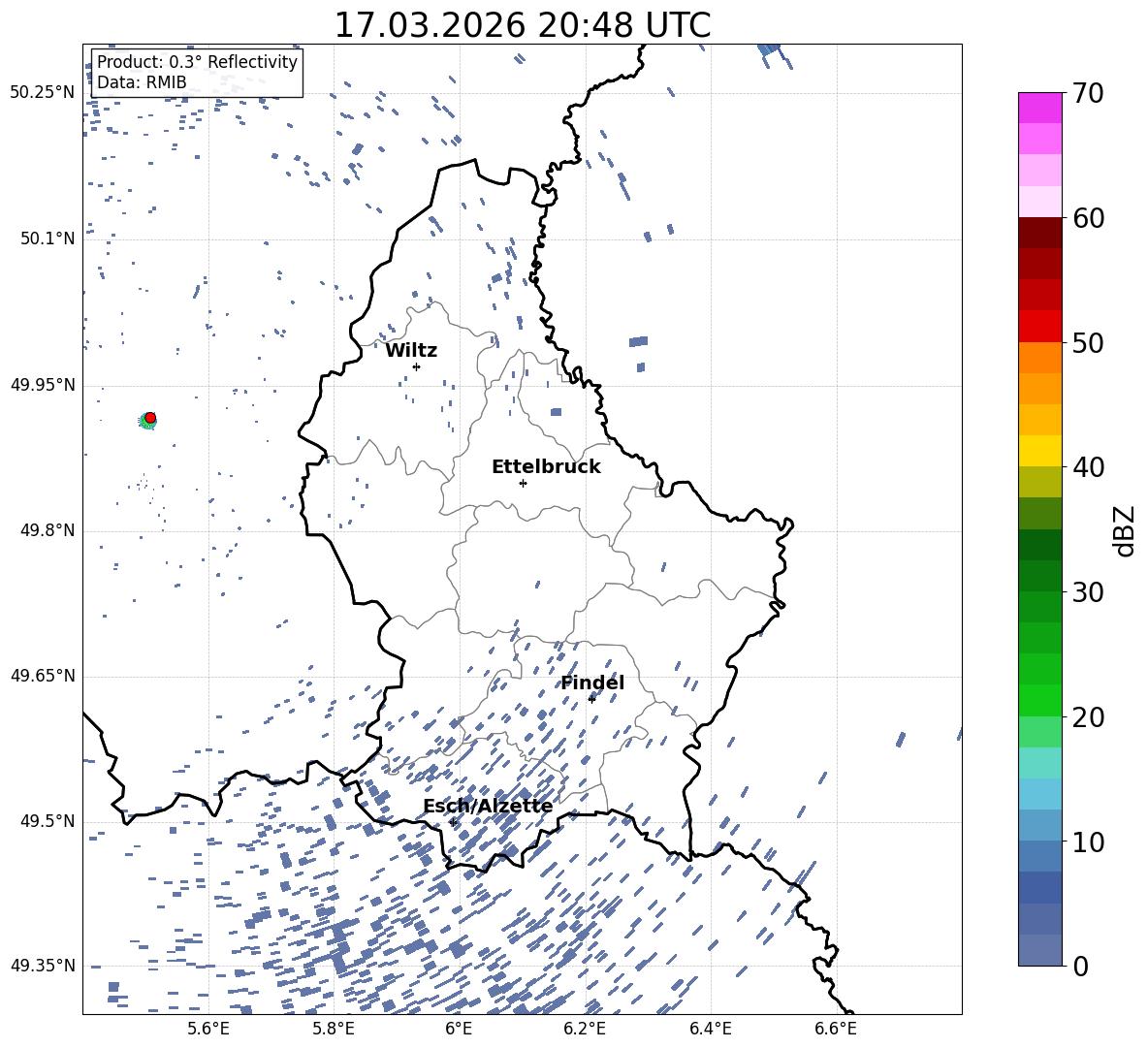Click the 5.8°E longitude label
This screenshot has height=1048, width=1148.
(334, 1029)
